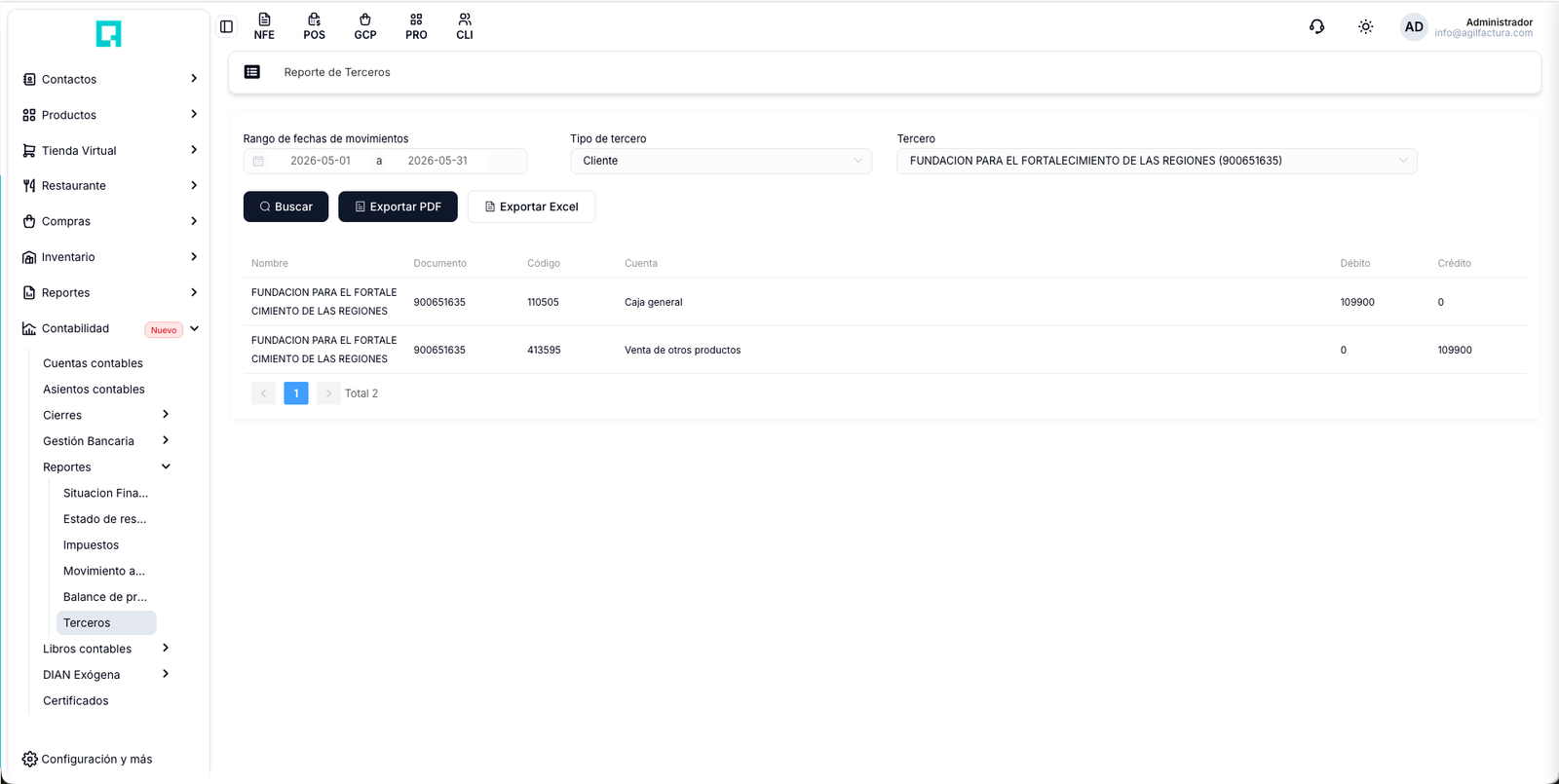Viewport: 1559px width, 784px height.
Task: Click the Tienda Virtual cart icon
Action: [29, 150]
